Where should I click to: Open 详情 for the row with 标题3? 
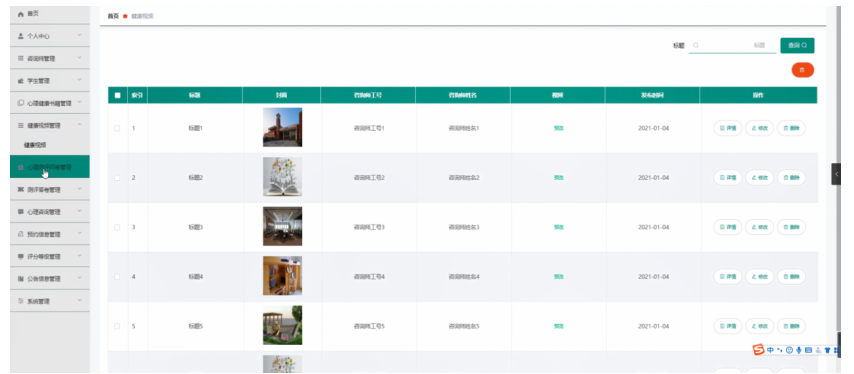tap(728, 227)
